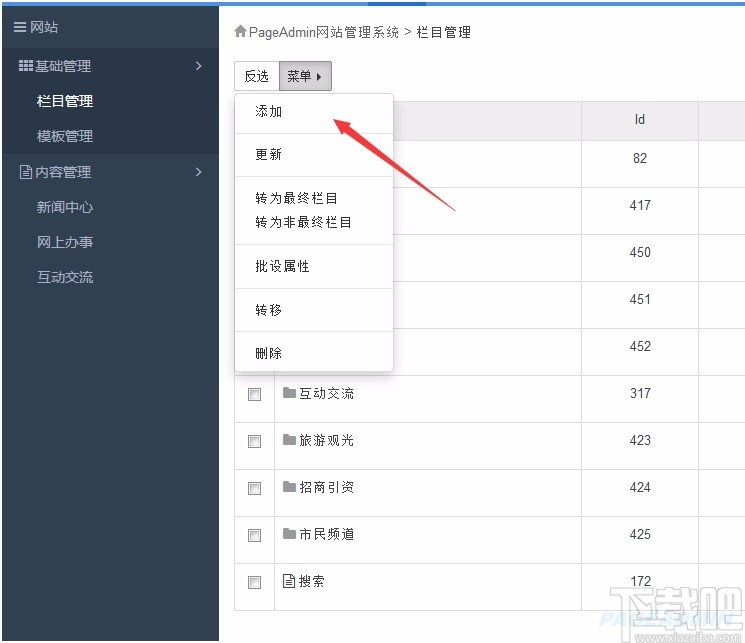Tick the checkbox for 互动交流
Viewport: 745px width, 643px height.
click(255, 394)
